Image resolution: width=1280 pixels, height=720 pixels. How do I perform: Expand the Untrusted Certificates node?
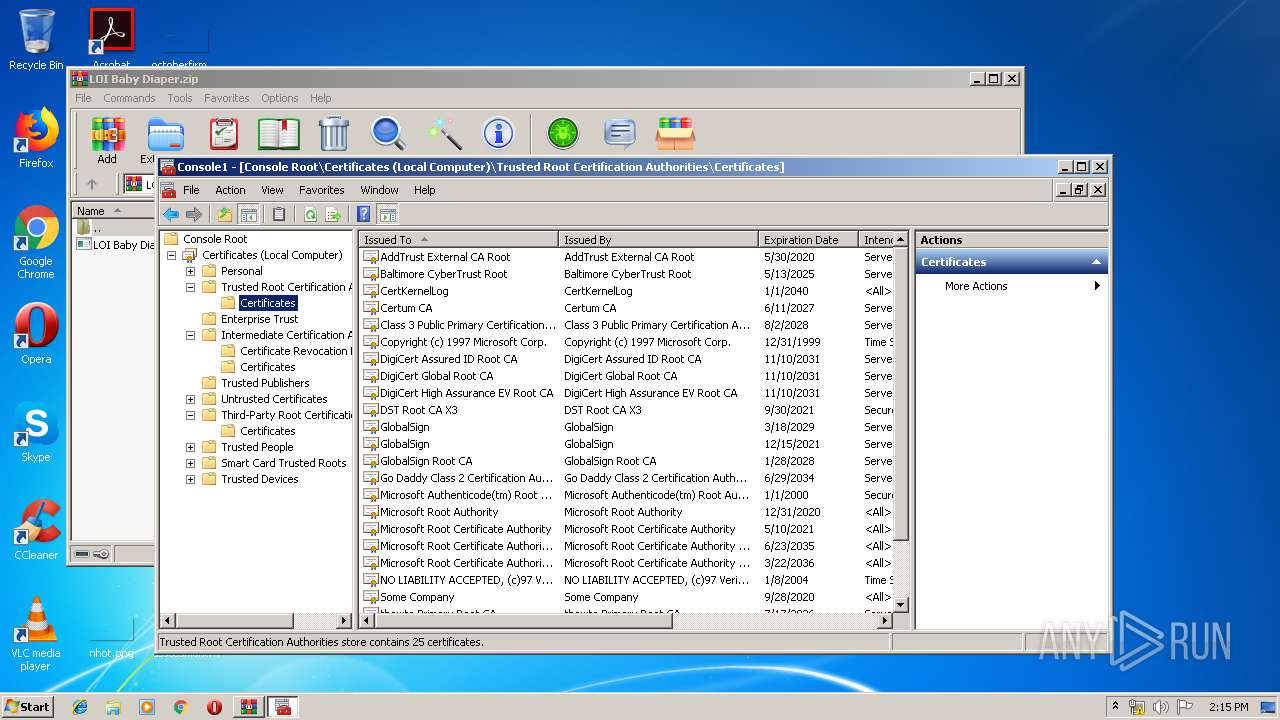pyautogui.click(x=191, y=399)
